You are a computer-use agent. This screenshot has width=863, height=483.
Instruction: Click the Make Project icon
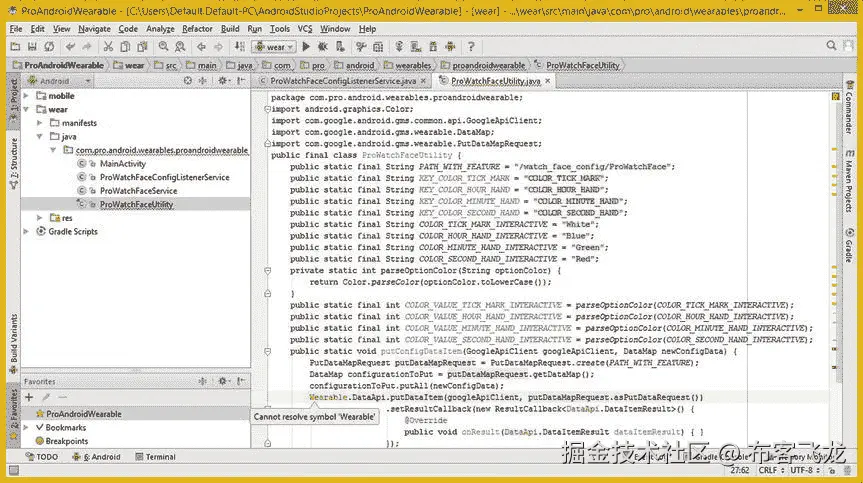coord(239,47)
